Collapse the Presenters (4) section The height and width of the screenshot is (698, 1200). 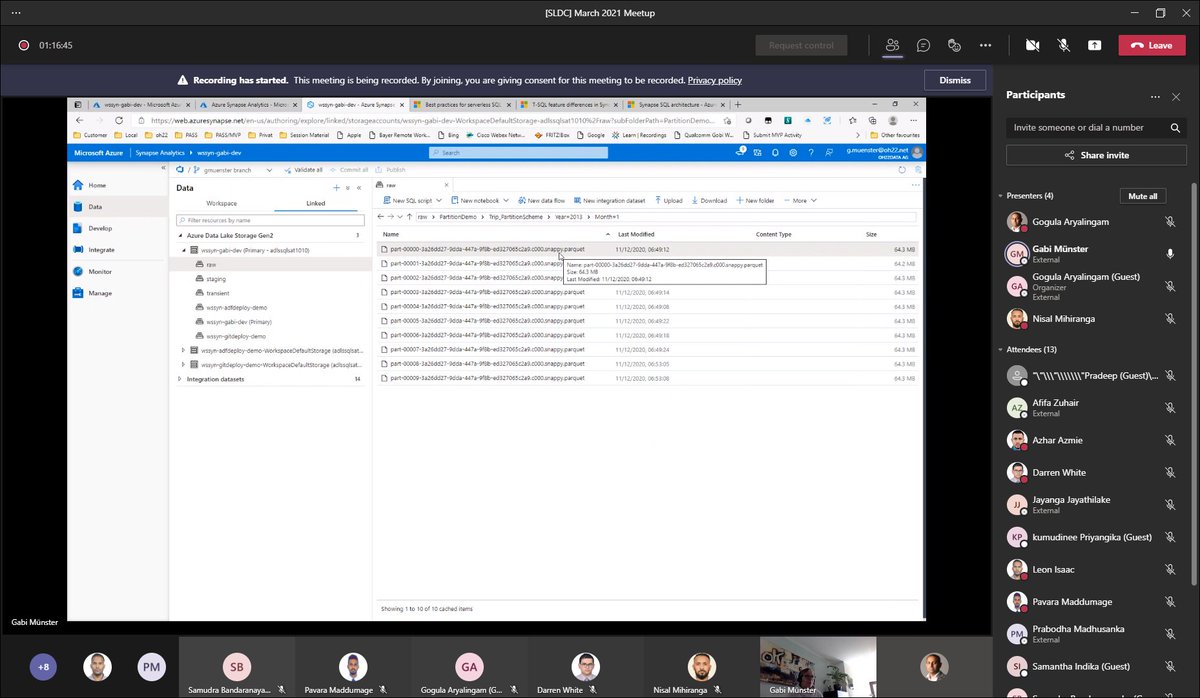1000,196
